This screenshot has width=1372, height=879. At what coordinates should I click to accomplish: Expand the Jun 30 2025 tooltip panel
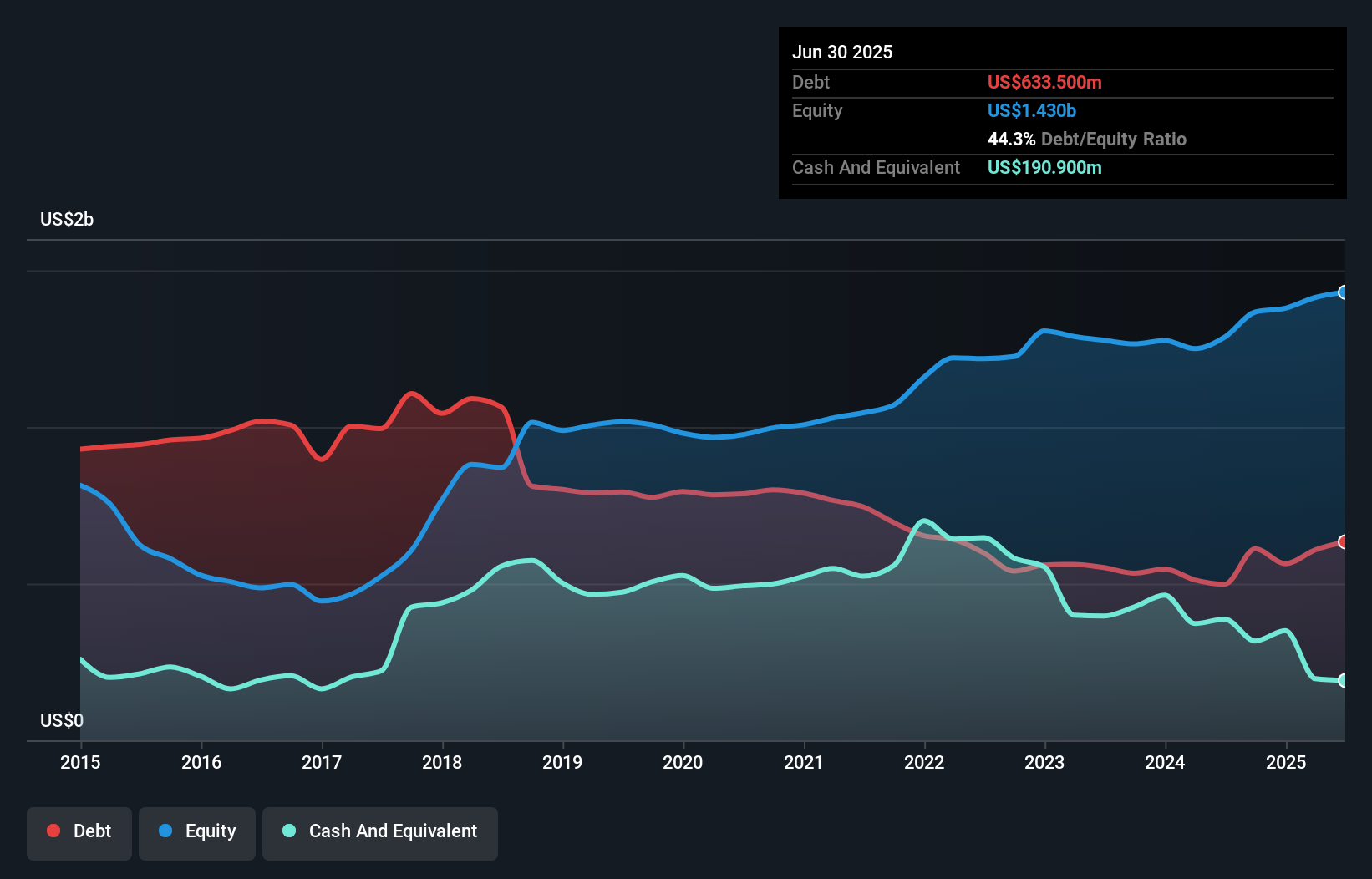[843, 52]
